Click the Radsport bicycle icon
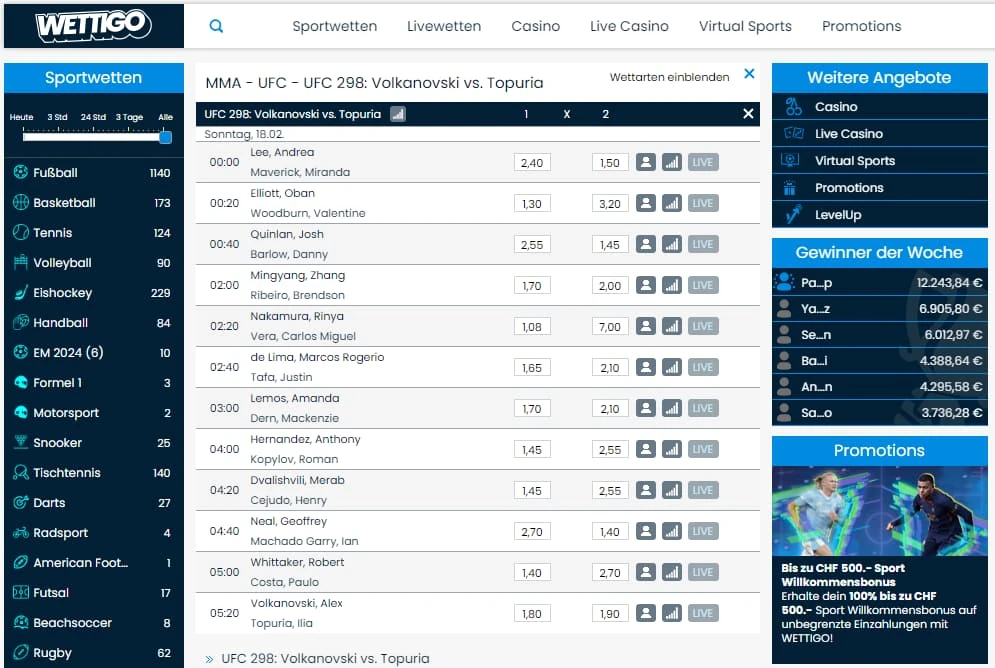This screenshot has height=668, width=995. 21,532
